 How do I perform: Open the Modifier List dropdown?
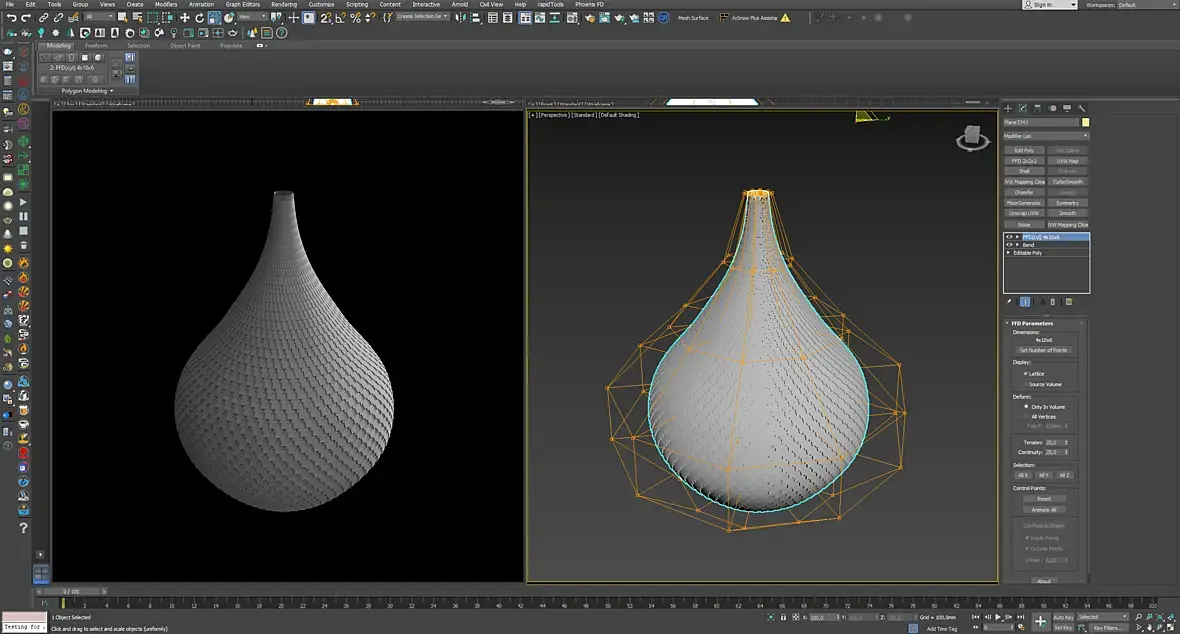coord(1046,136)
